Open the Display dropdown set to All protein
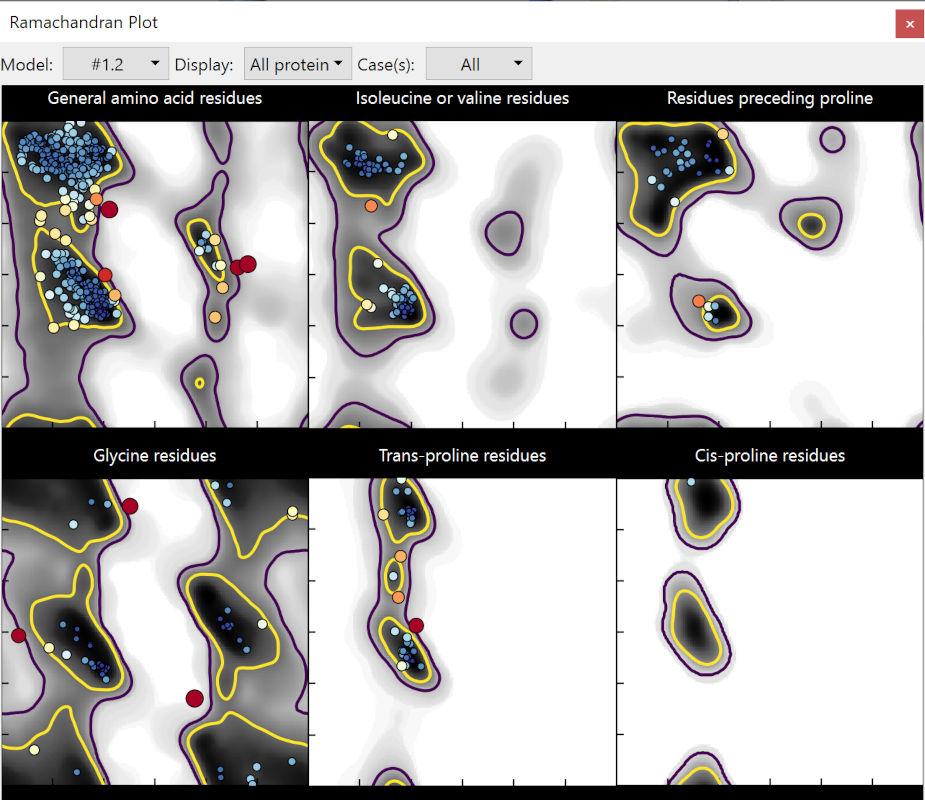The width and height of the screenshot is (925, 800). pos(297,64)
